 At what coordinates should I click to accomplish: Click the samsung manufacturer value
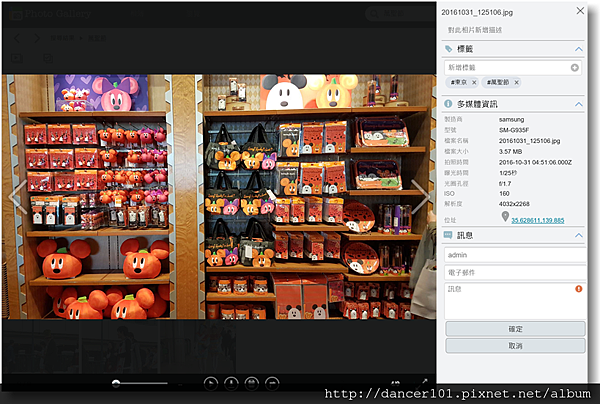click(x=511, y=119)
